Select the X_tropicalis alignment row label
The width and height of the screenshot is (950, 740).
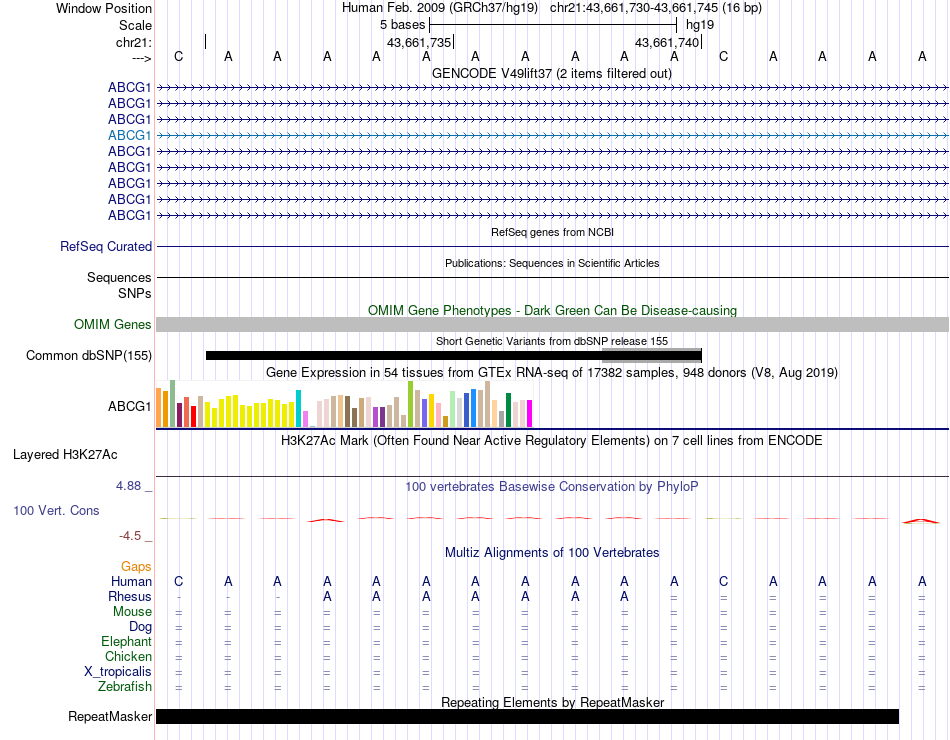[x=118, y=672]
